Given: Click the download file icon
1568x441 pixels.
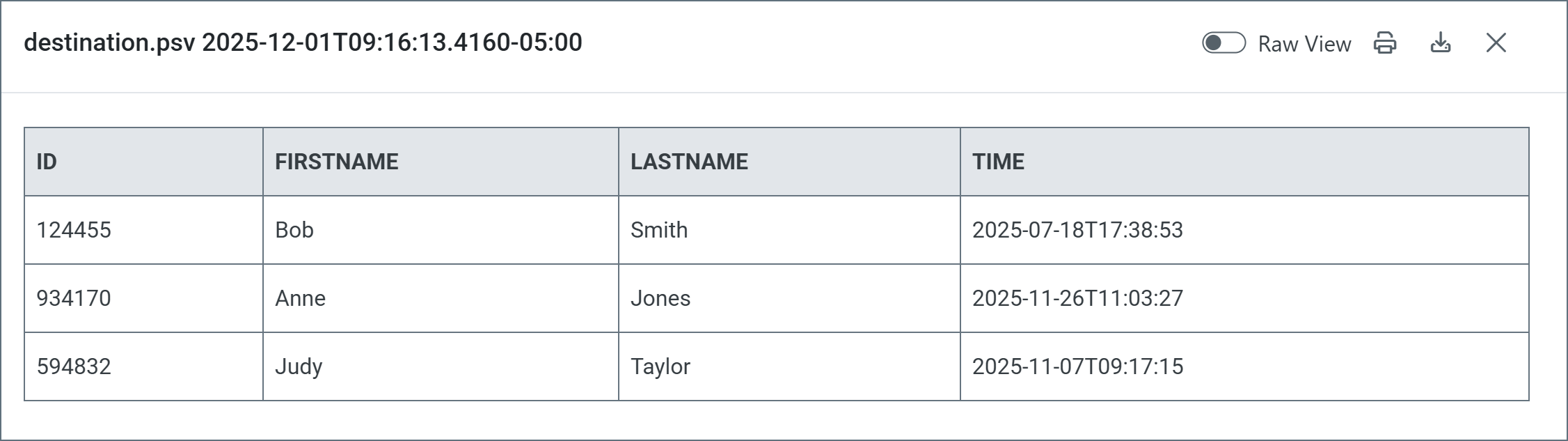Looking at the screenshot, I should click(1440, 43).
